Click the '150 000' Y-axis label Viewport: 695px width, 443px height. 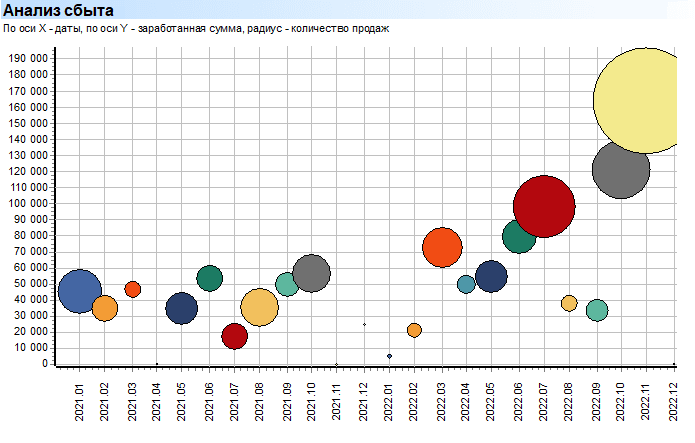[28, 123]
